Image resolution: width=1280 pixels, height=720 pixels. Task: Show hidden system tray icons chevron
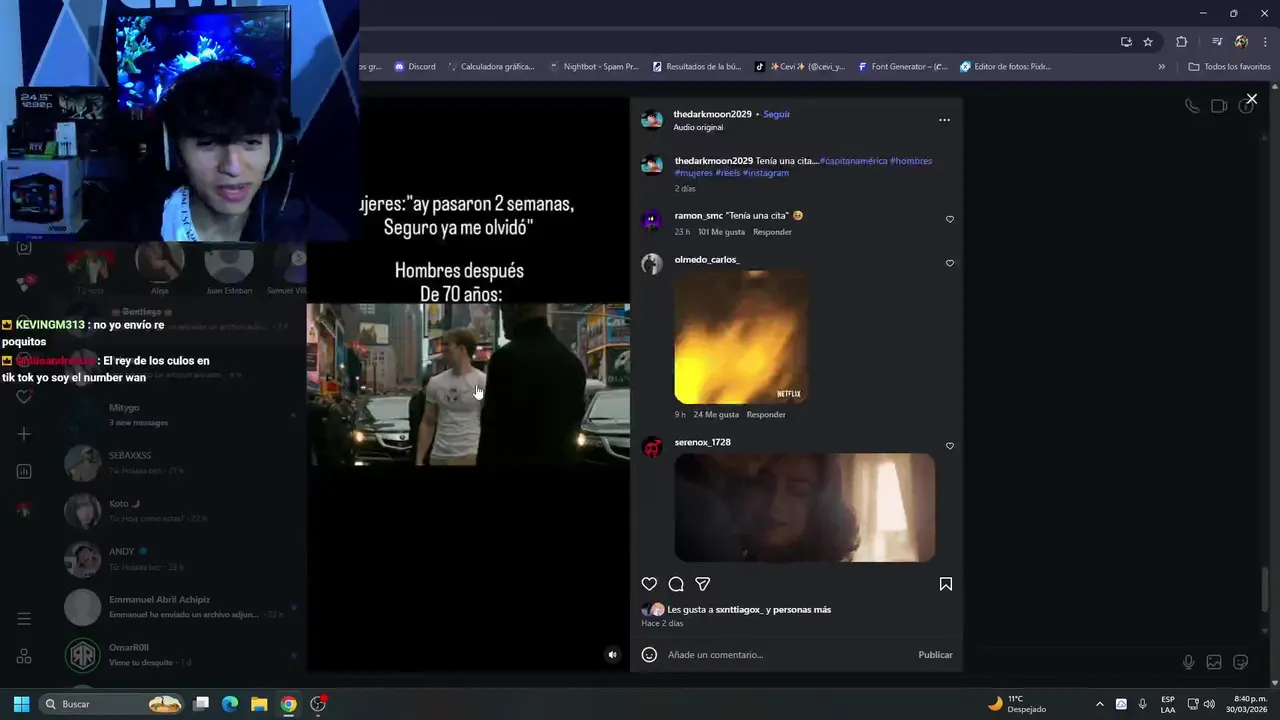coord(1100,704)
